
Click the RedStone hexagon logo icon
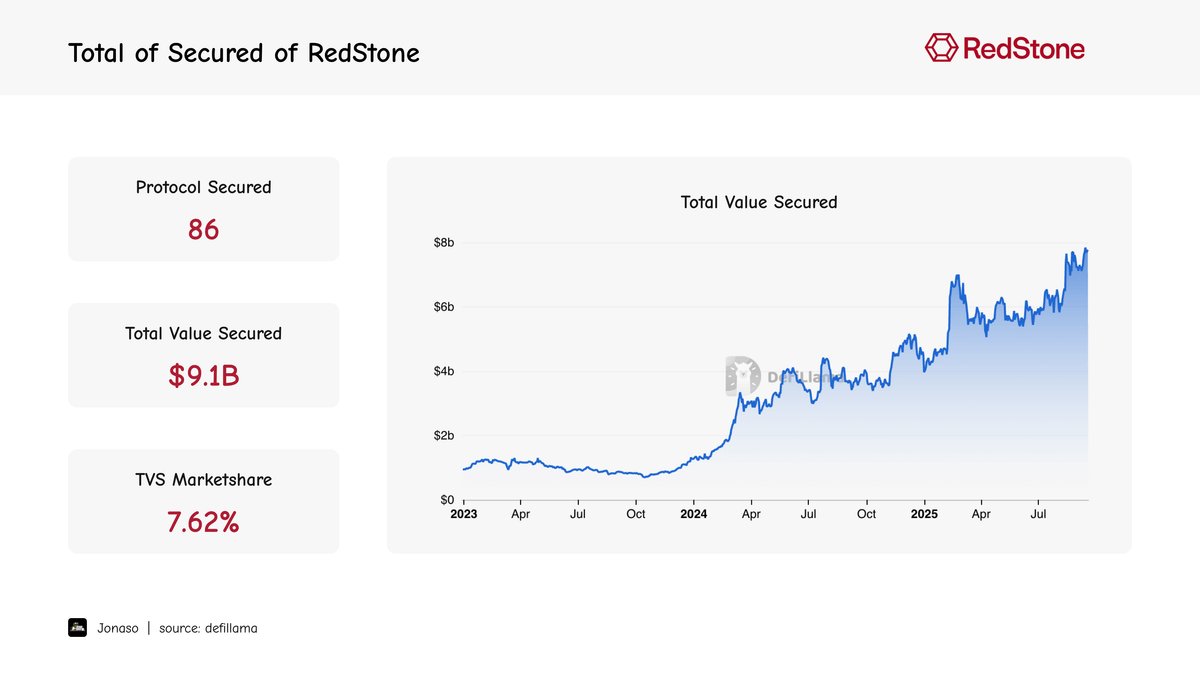coord(941,48)
